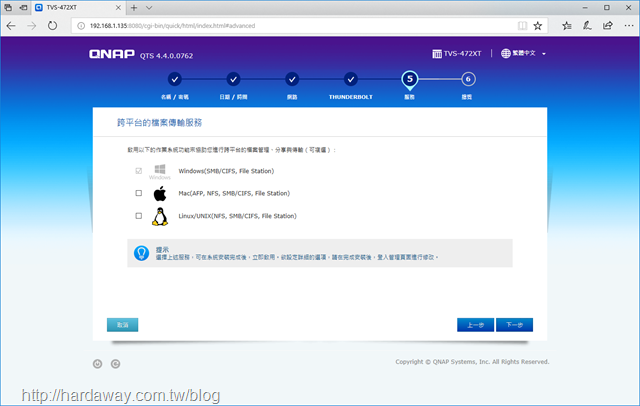This screenshot has height=406, width=640.
Task: Go to completed wizard step two
Action: [233, 79]
